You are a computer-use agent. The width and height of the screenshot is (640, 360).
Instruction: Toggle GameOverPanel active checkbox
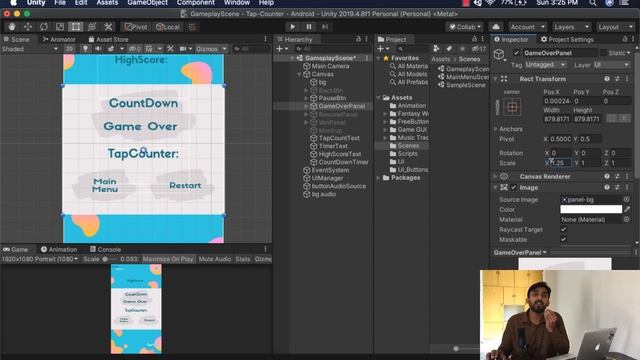[x=516, y=53]
